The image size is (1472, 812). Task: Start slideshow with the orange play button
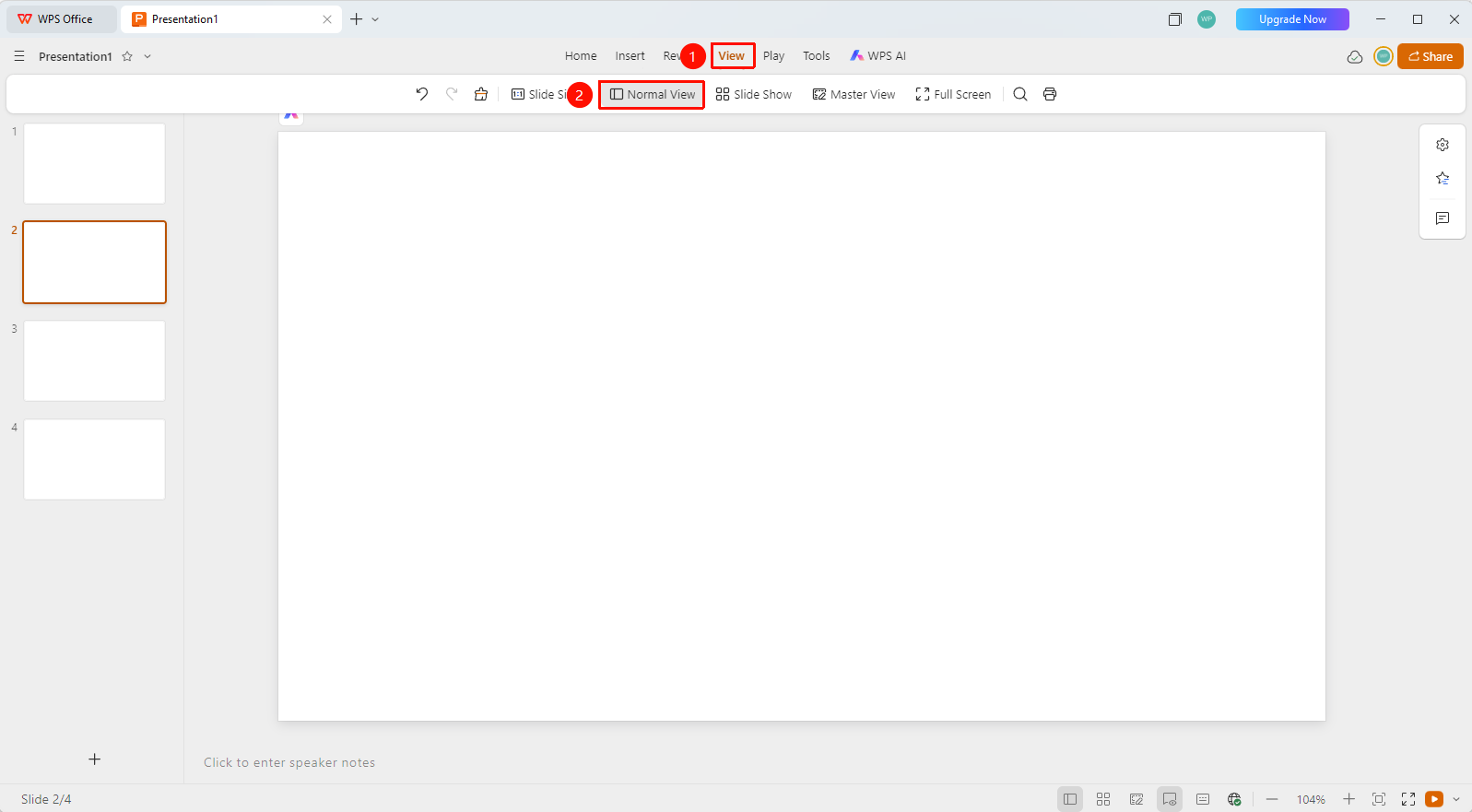click(x=1434, y=799)
